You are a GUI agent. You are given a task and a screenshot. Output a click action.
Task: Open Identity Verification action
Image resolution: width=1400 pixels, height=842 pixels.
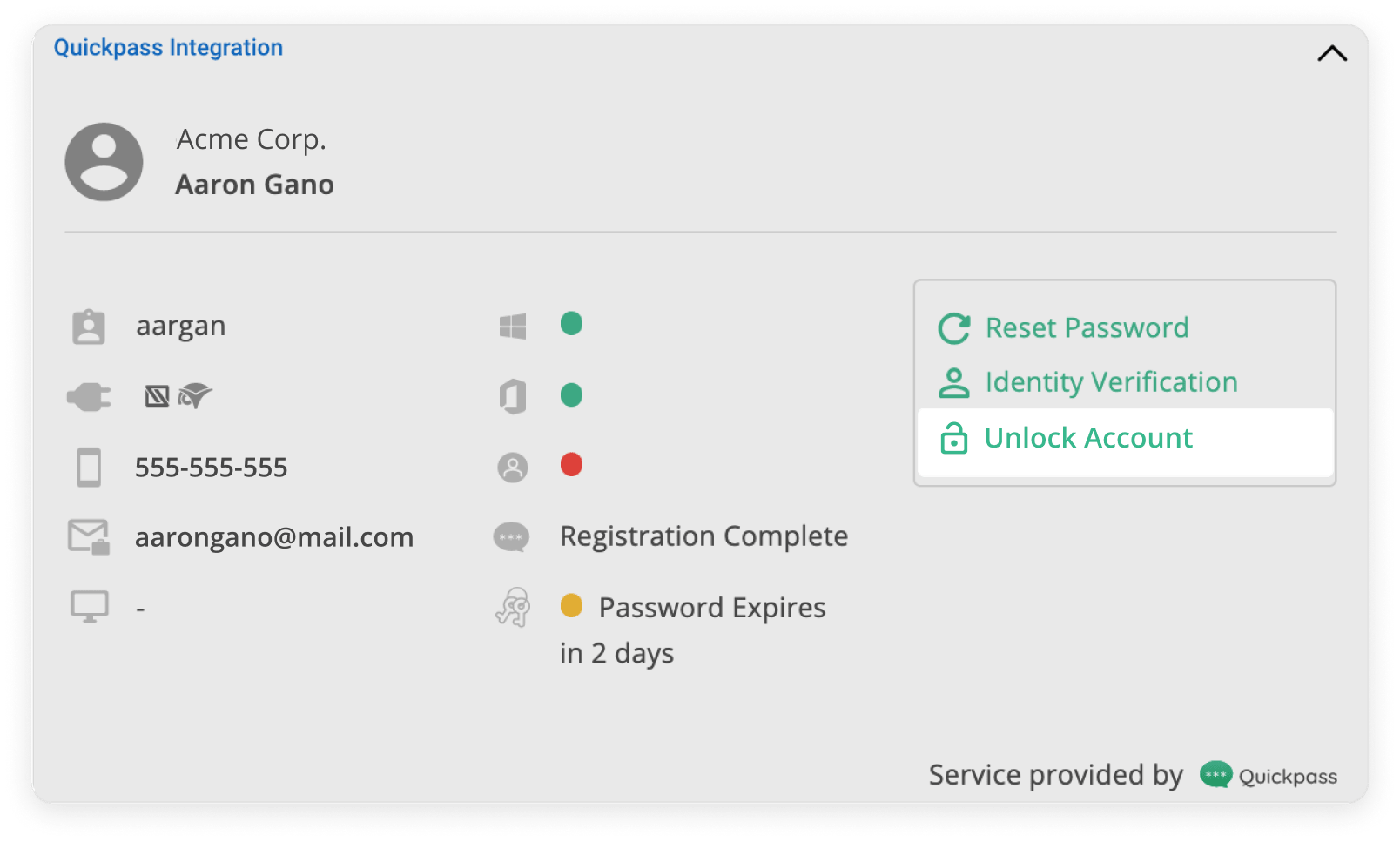1110,382
